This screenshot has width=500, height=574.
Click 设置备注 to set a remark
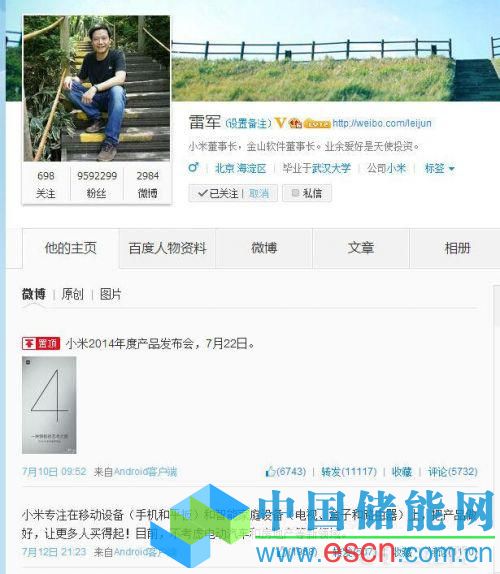click(x=248, y=123)
